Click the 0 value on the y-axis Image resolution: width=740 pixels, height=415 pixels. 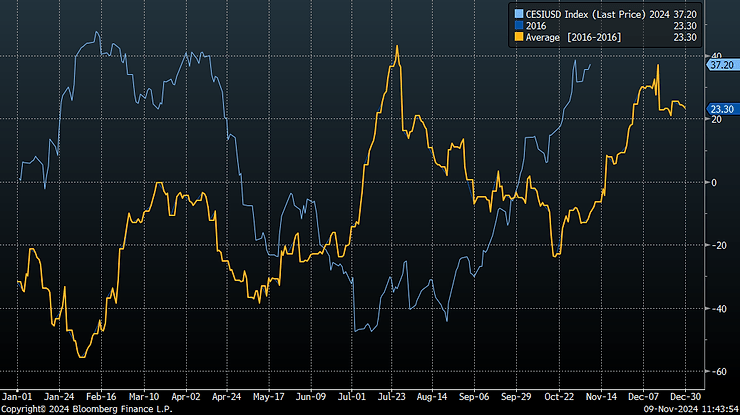713,182
